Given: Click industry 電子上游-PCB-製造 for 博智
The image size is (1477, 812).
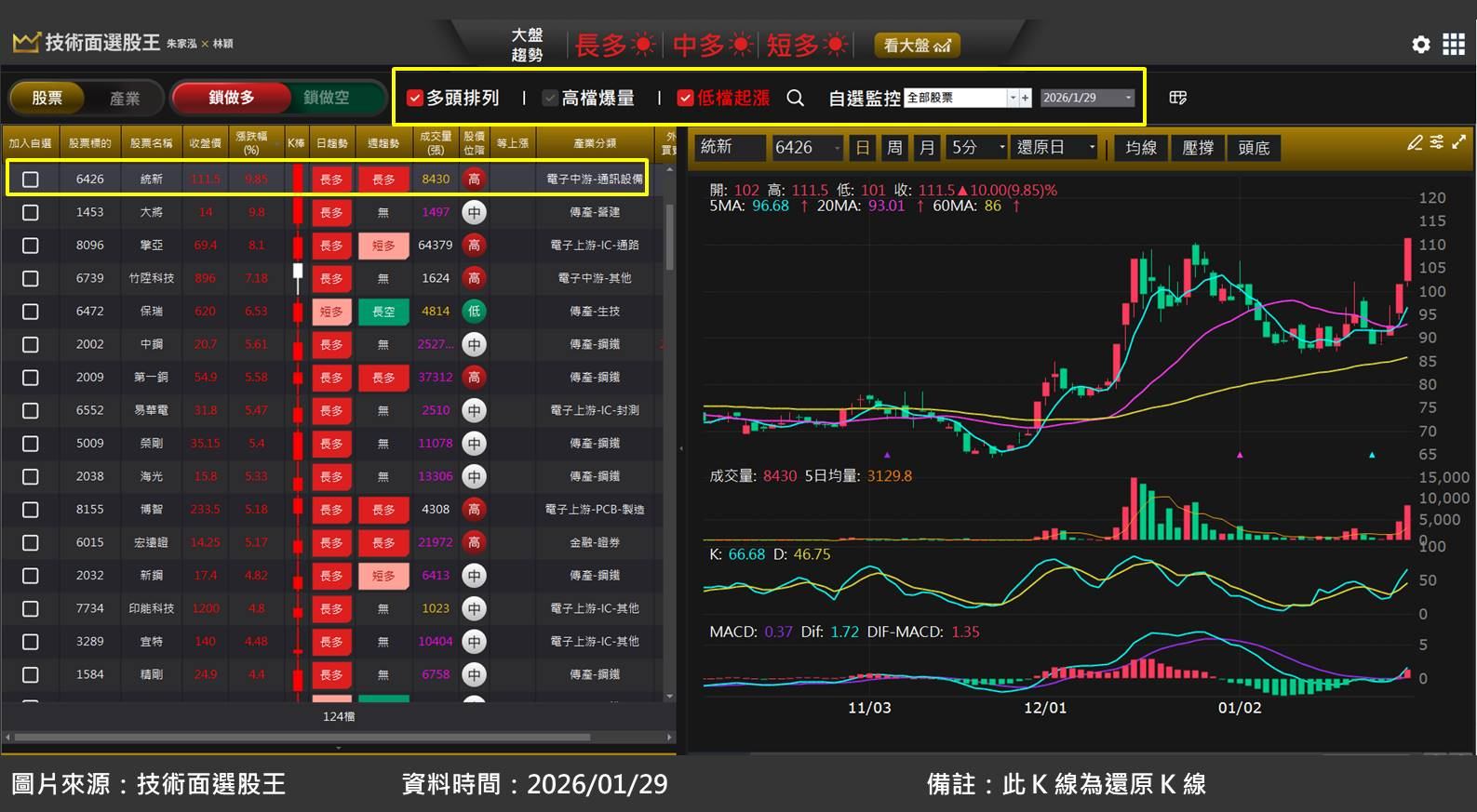Looking at the screenshot, I should point(595,510).
